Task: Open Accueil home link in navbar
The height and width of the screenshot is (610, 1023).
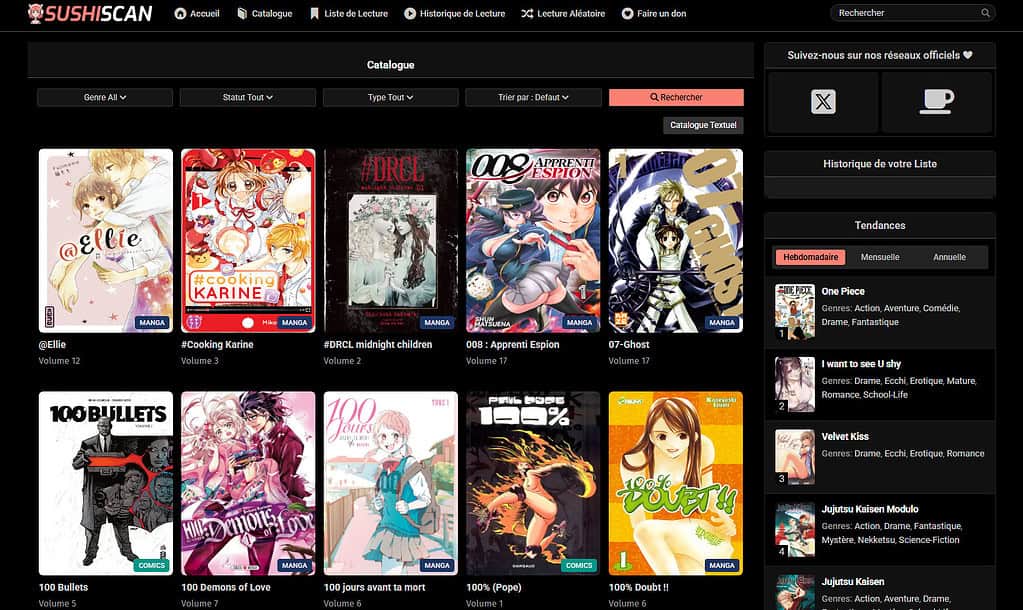Action: (x=198, y=14)
